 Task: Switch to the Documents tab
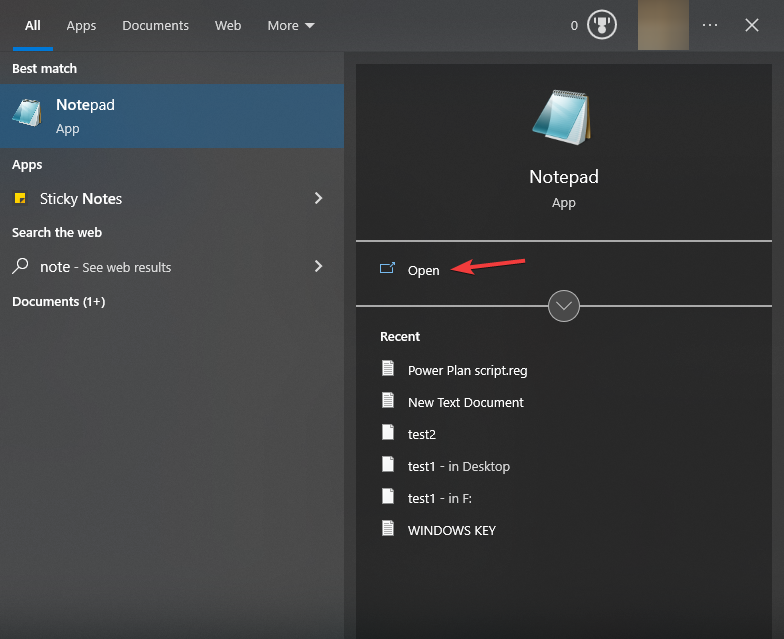(155, 26)
